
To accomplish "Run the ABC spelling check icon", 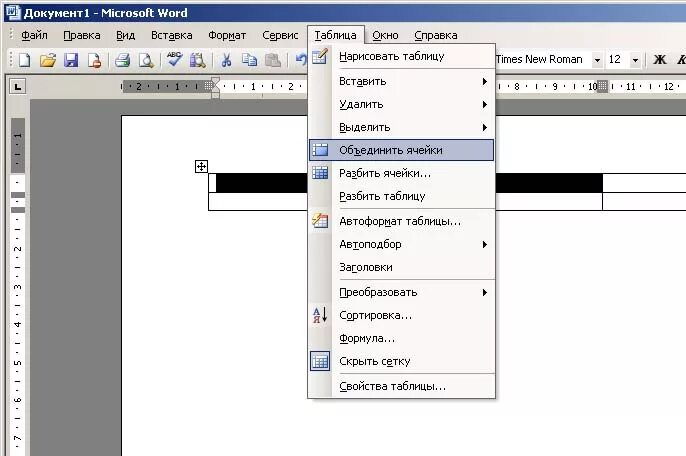I will [174, 59].
